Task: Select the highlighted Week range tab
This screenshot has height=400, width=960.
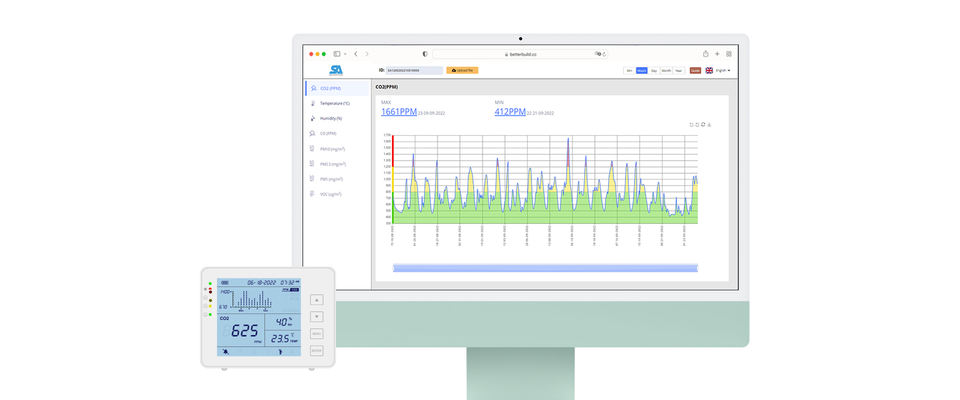Action: (642, 70)
